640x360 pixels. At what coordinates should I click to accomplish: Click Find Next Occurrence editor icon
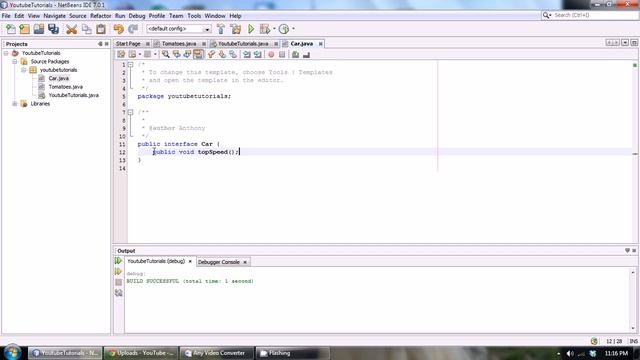tap(187, 54)
